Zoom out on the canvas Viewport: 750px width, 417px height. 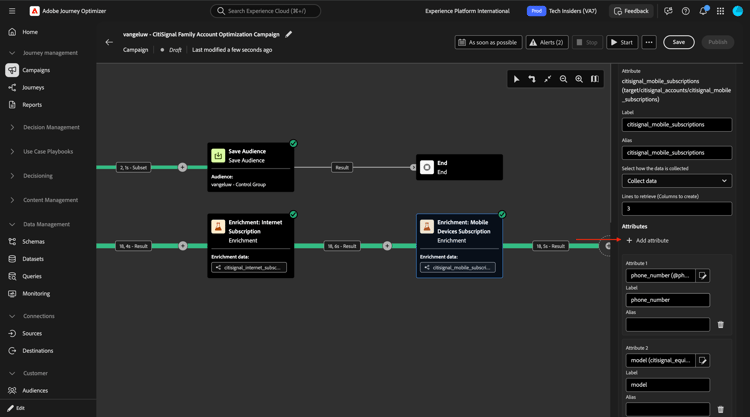click(x=563, y=79)
